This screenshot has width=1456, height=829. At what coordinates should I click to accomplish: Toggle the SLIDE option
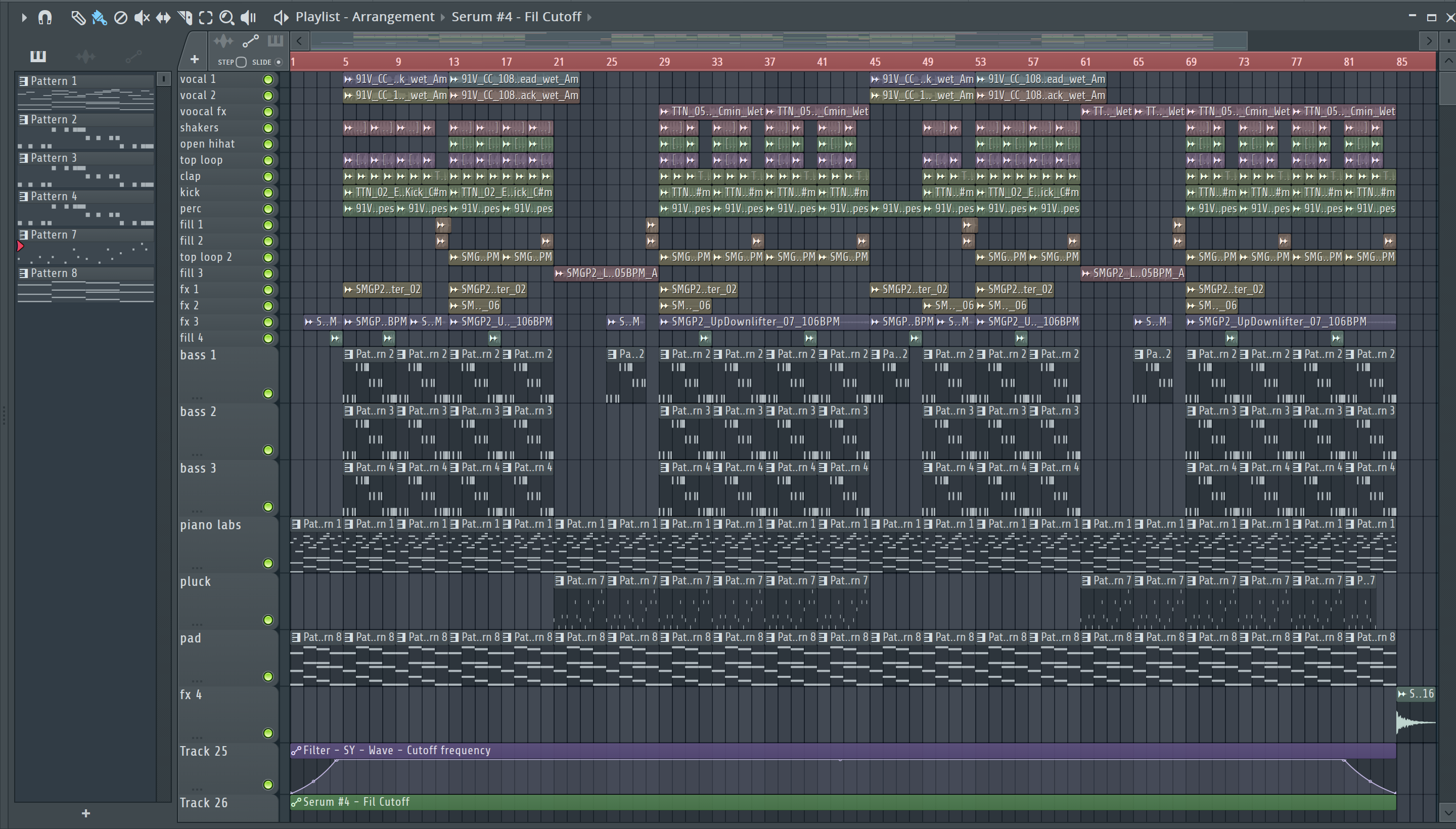coord(279,62)
